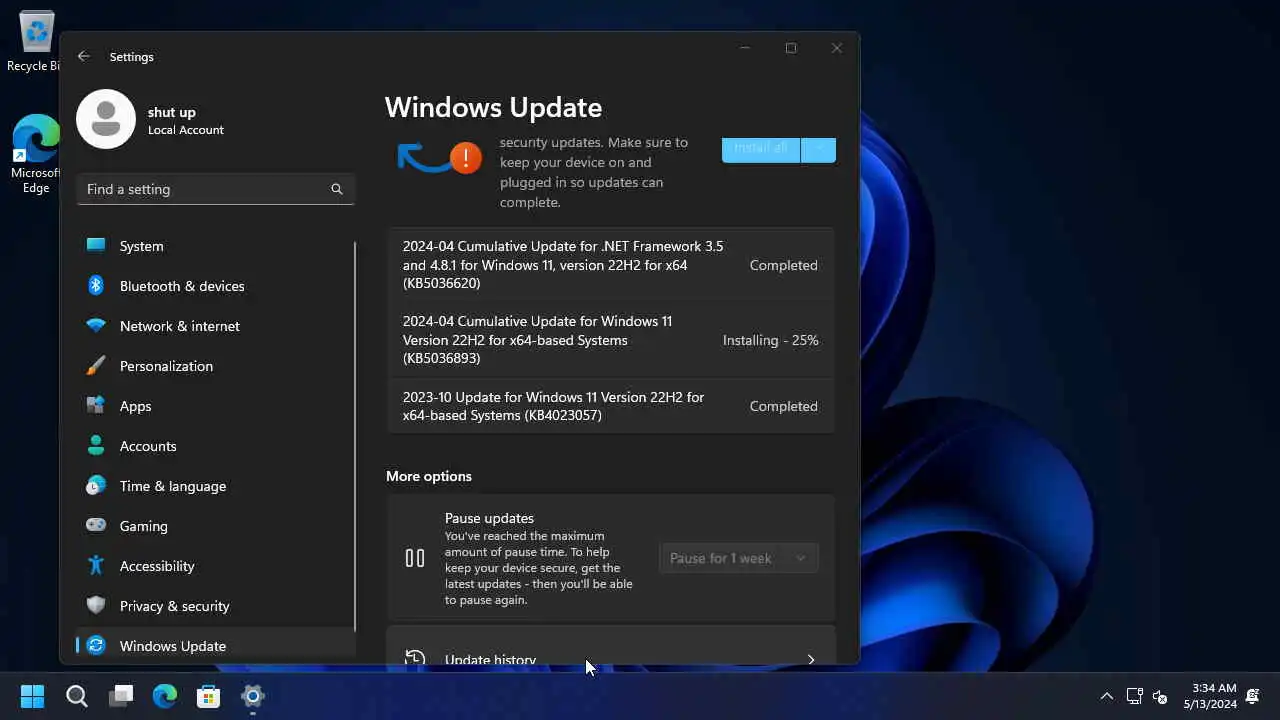Select the KB4023057 update row
This screenshot has width=1280, height=720.
tap(611, 406)
